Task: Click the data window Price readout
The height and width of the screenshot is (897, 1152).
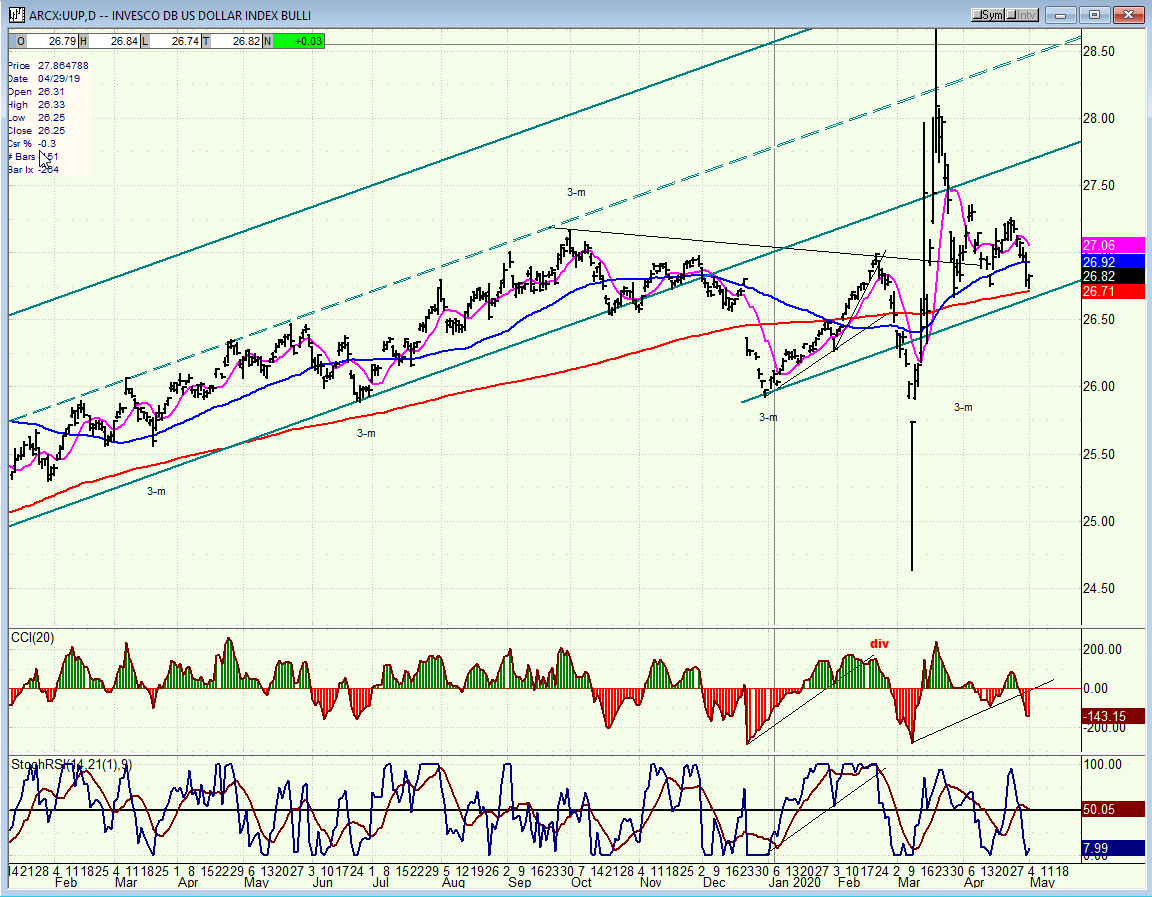Action: point(48,65)
